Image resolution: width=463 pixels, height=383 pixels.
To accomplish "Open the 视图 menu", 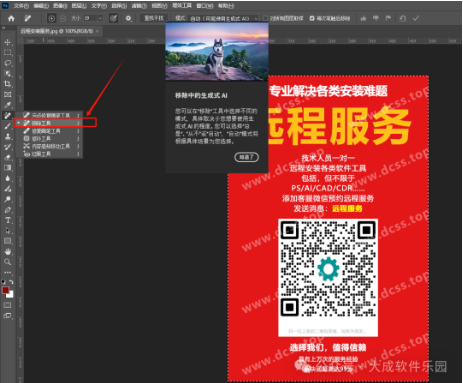I will point(159,6).
